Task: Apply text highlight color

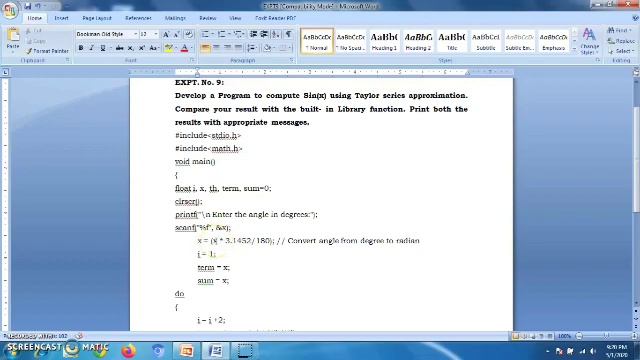Action: click(x=168, y=48)
